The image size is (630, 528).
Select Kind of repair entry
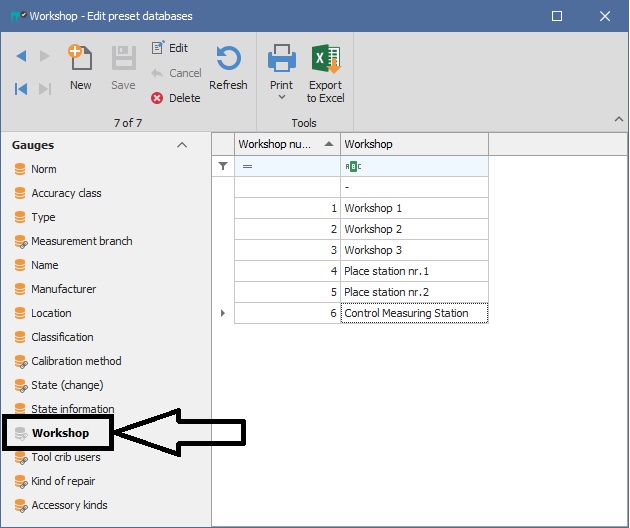point(54,481)
